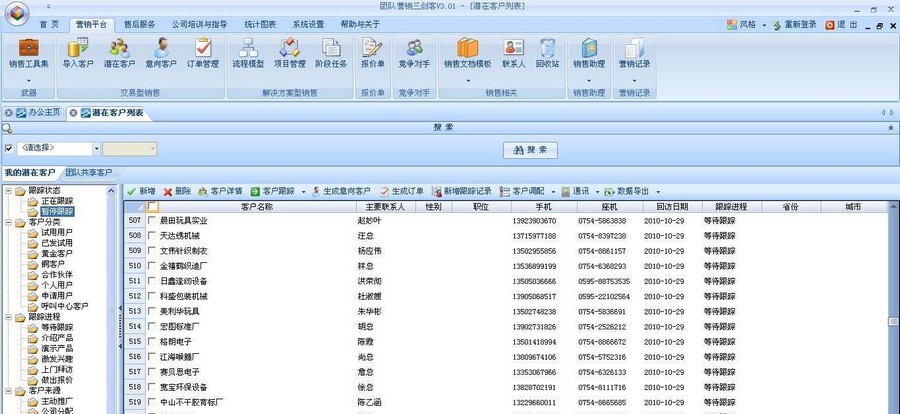Close the 办公主页 document tab
The height and width of the screenshot is (414, 900).
click(x=9, y=113)
